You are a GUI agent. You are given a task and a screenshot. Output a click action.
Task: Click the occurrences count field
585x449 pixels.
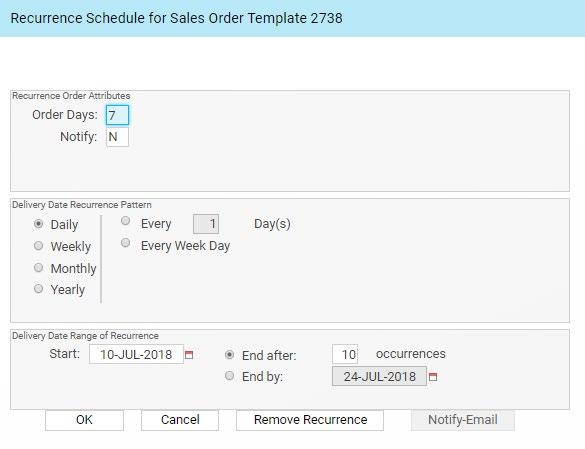pos(345,354)
